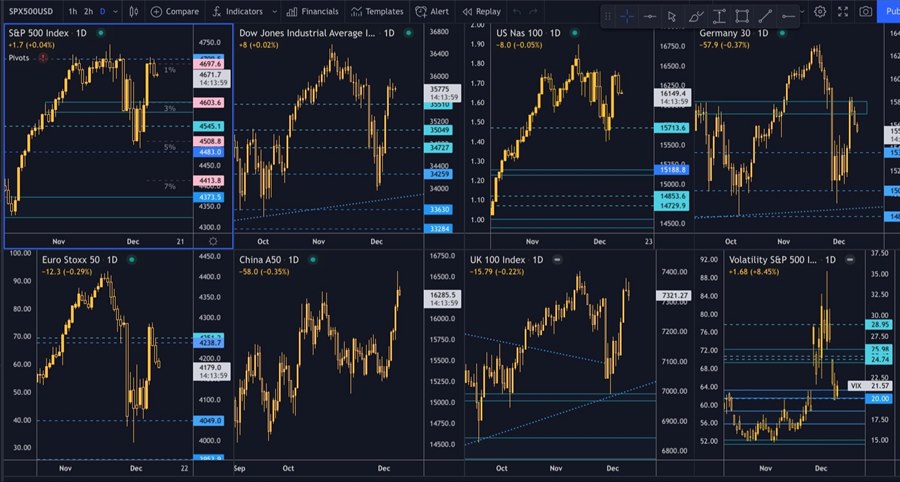Take a chart snapshot with camera icon
900x482 pixels.
(x=866, y=11)
